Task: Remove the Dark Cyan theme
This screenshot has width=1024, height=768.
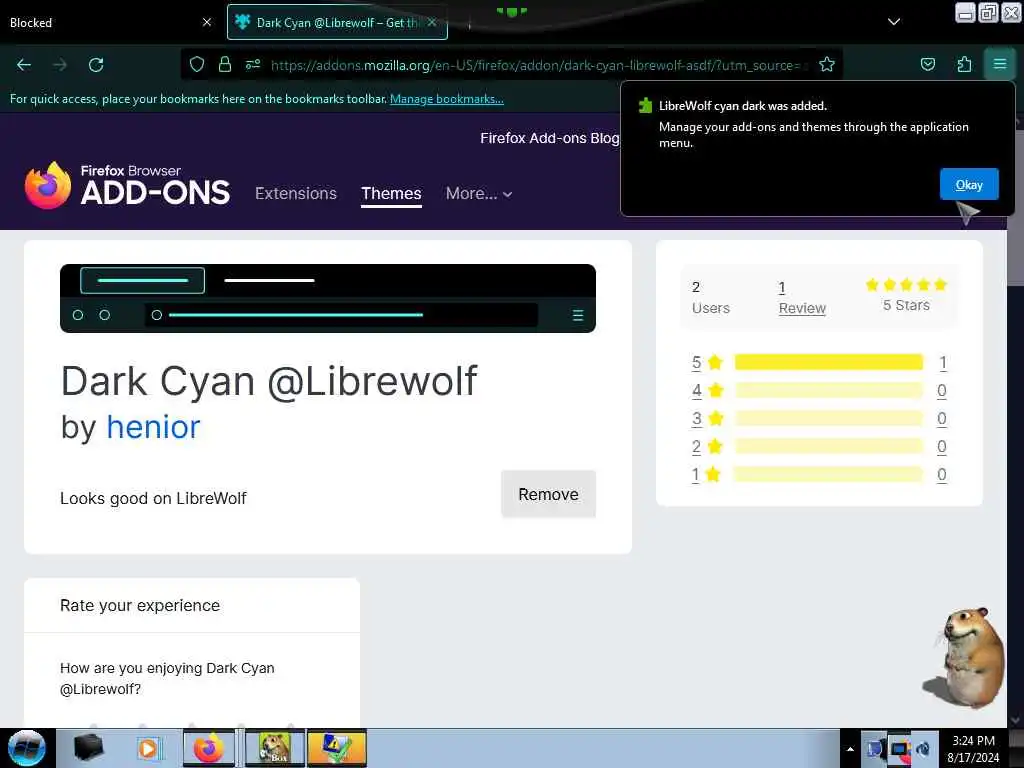Action: (548, 494)
